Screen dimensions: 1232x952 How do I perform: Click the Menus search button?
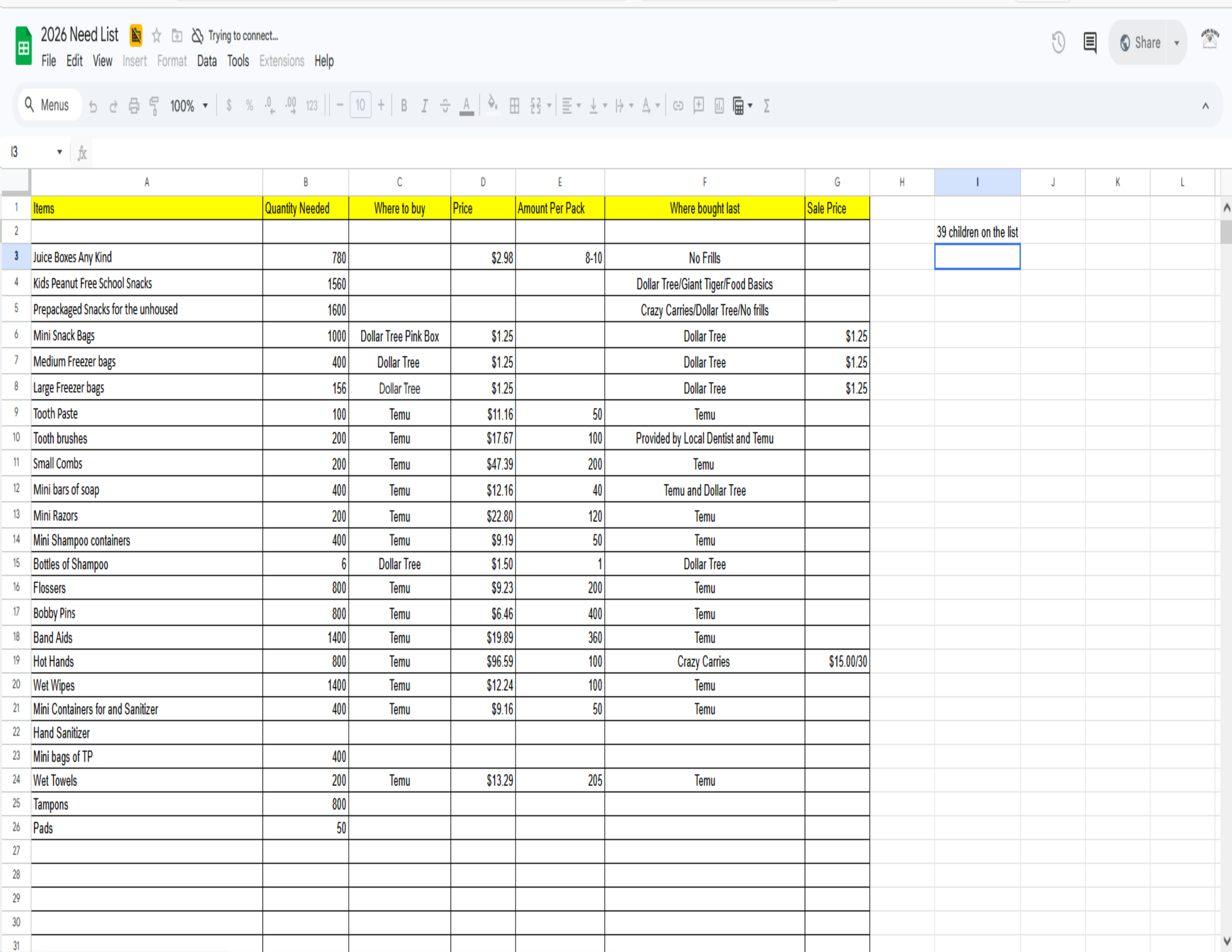pos(49,105)
